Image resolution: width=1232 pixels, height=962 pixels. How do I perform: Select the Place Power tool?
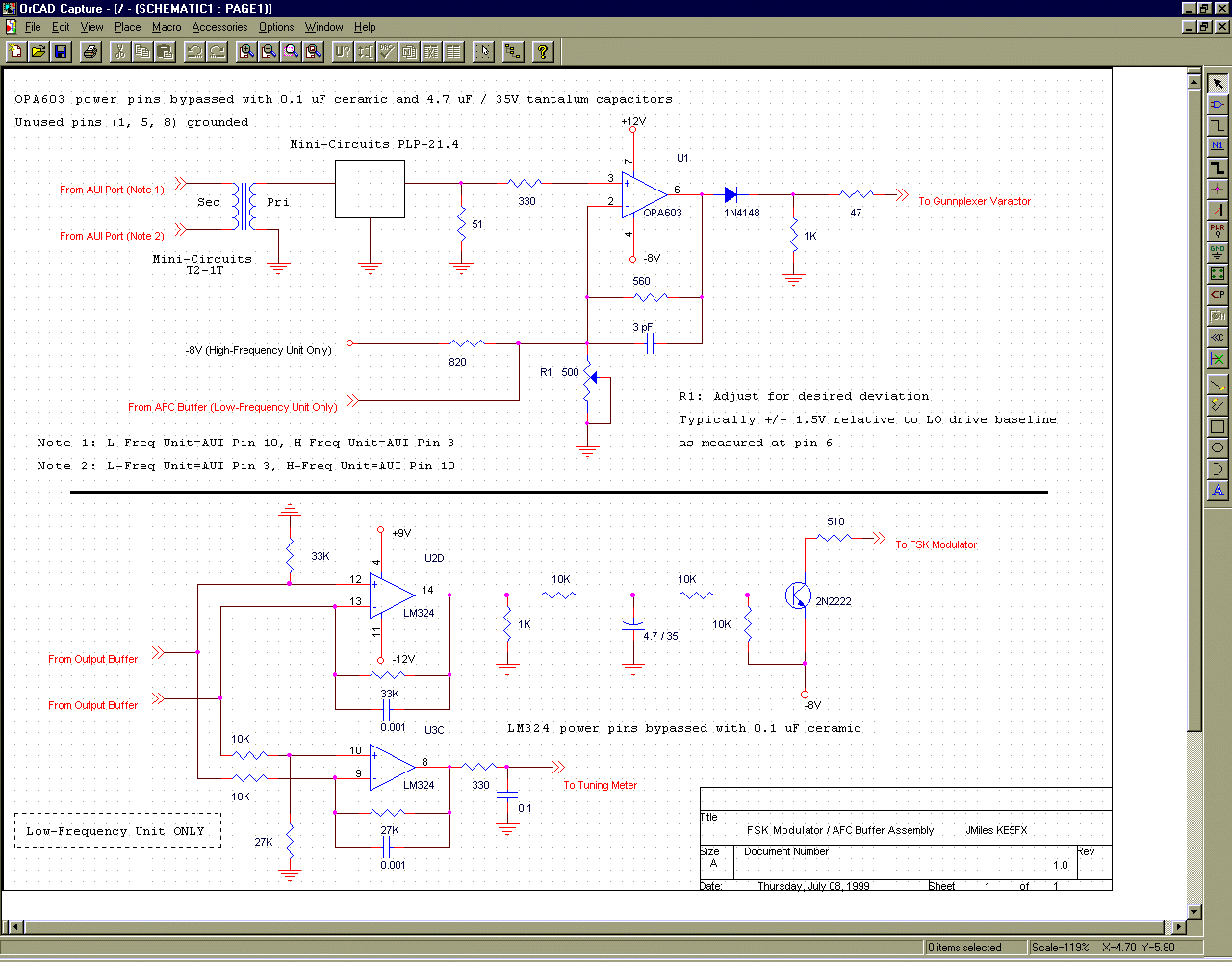point(1218,231)
